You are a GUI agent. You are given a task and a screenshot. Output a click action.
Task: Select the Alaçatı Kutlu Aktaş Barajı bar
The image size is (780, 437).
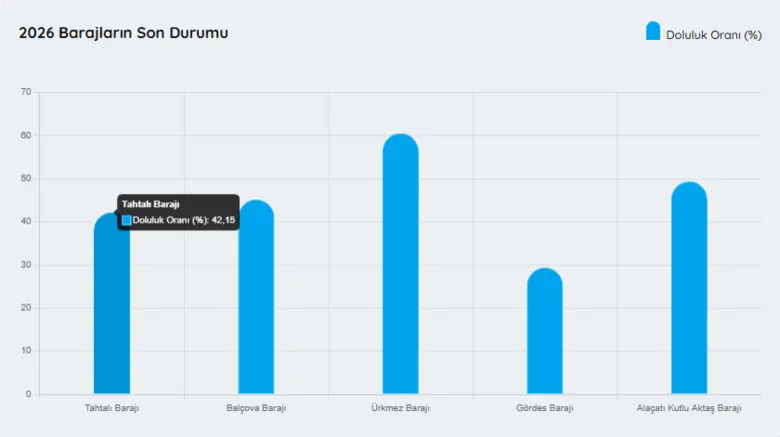(689, 288)
